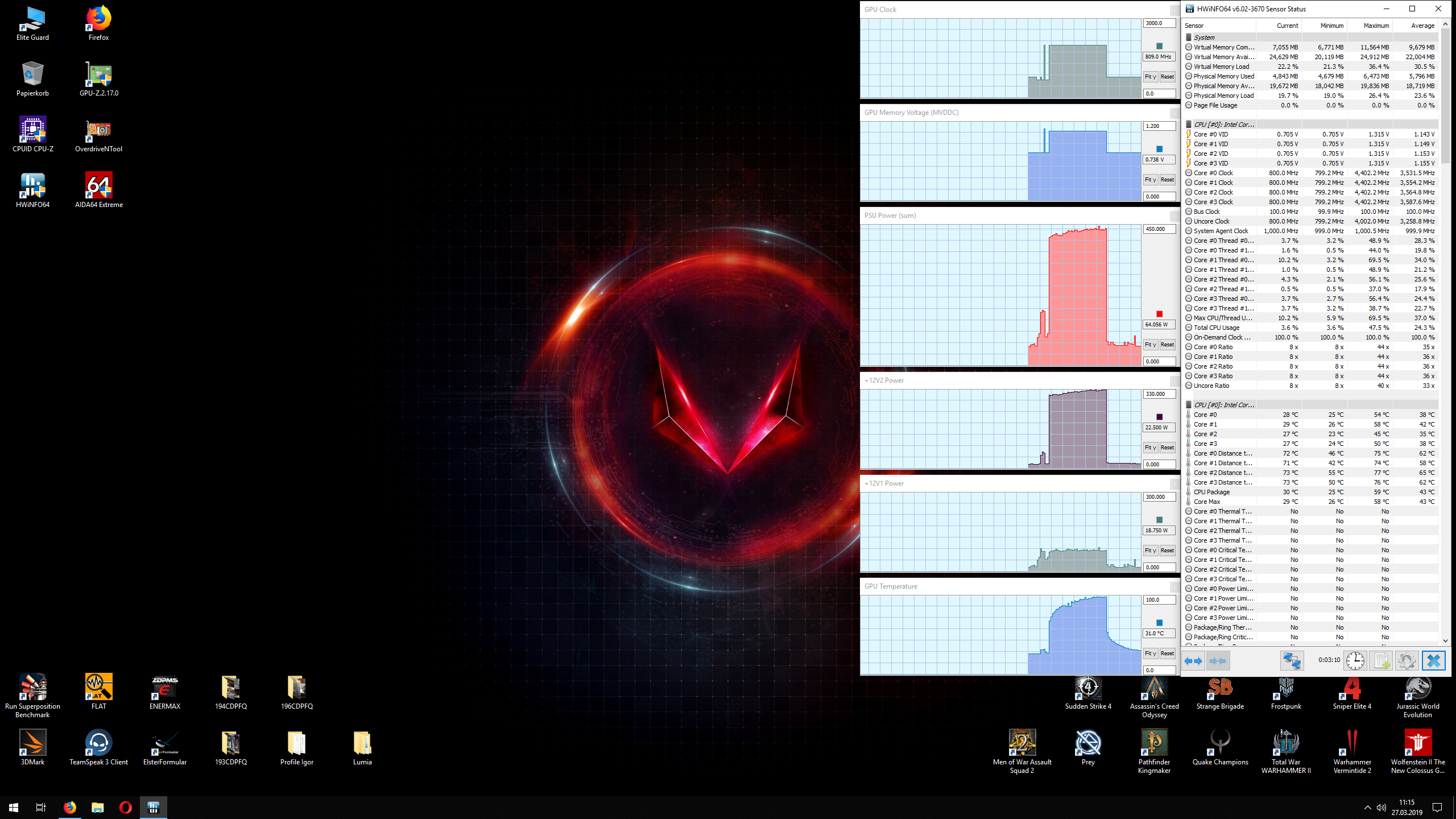This screenshot has height=819, width=1456.
Task: Click the Average column header
Action: [x=1416, y=26]
